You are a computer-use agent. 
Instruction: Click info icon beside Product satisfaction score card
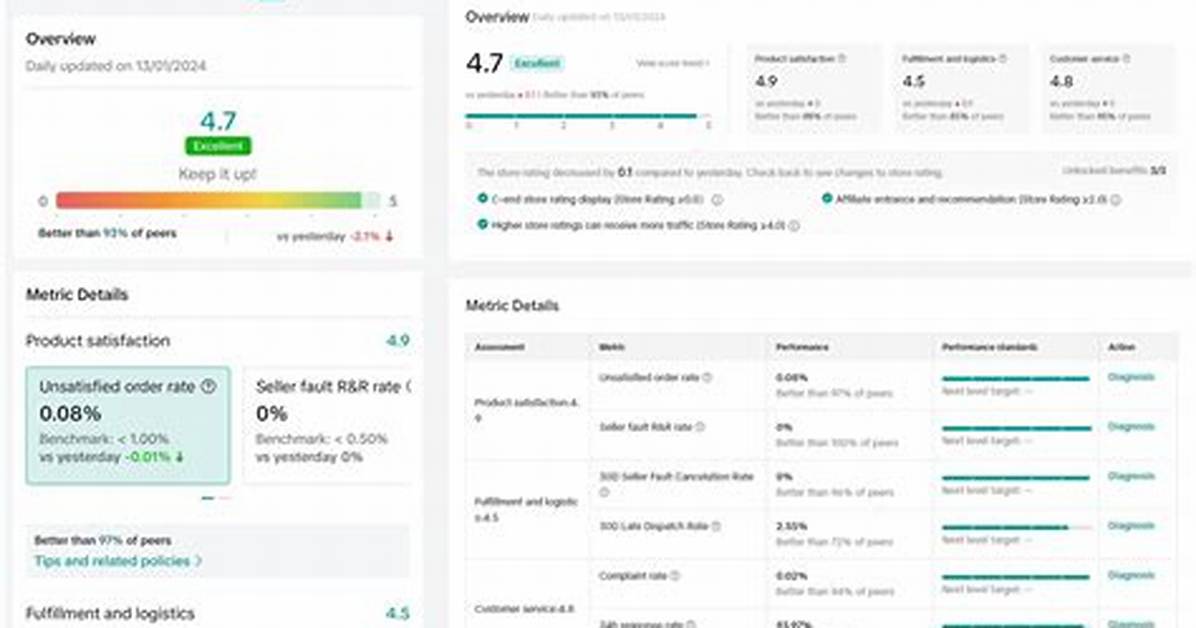[842, 58]
